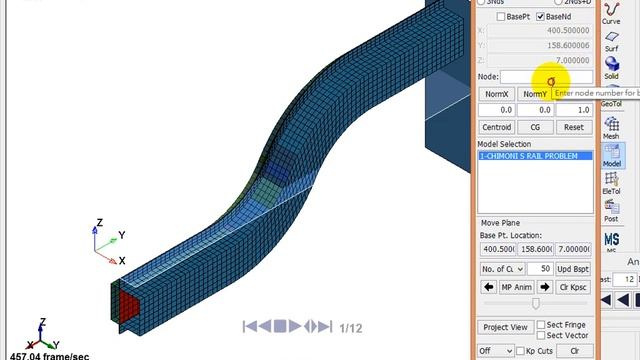Jump to last frame in viewport controls

pyautogui.click(x=325, y=327)
